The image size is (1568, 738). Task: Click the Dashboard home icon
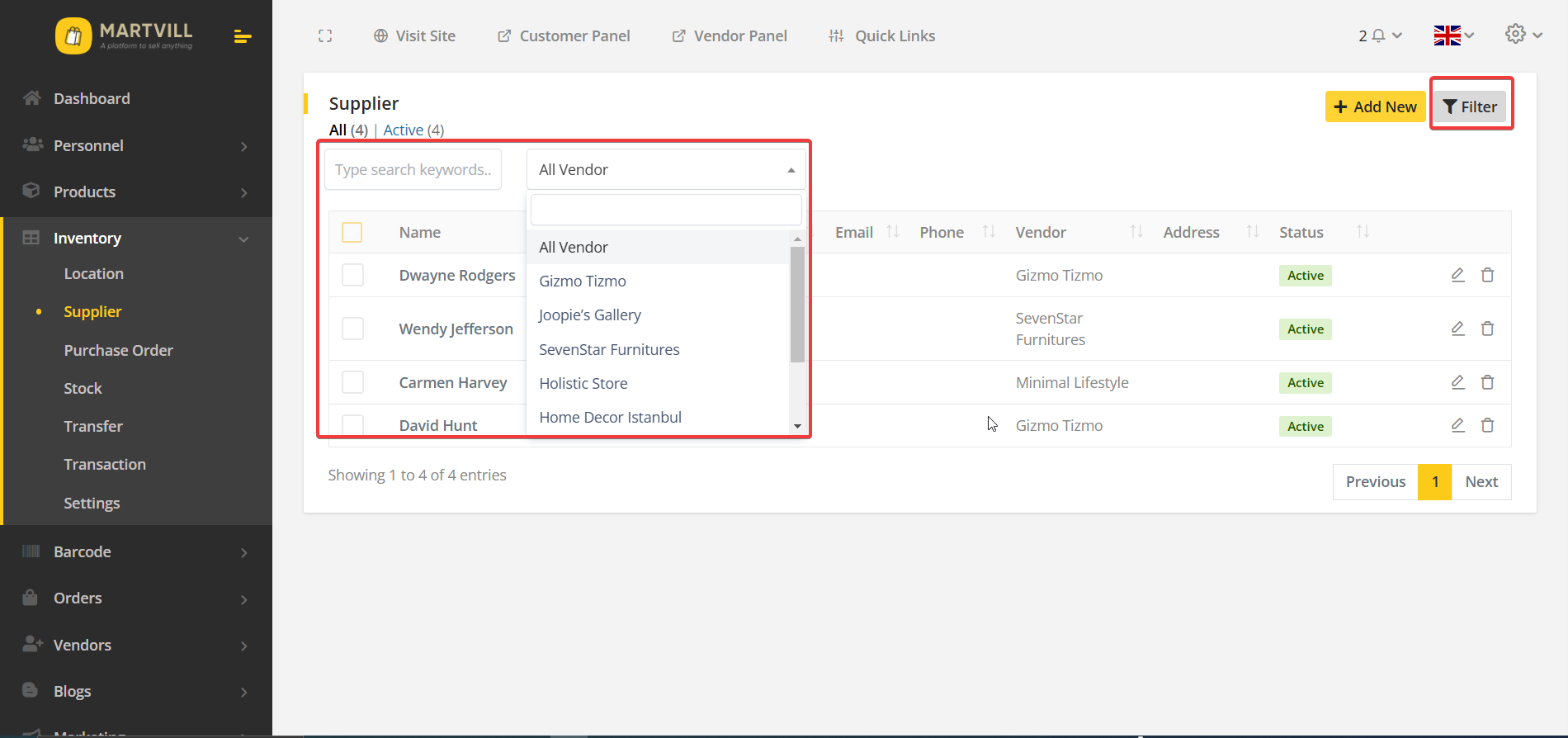point(31,98)
